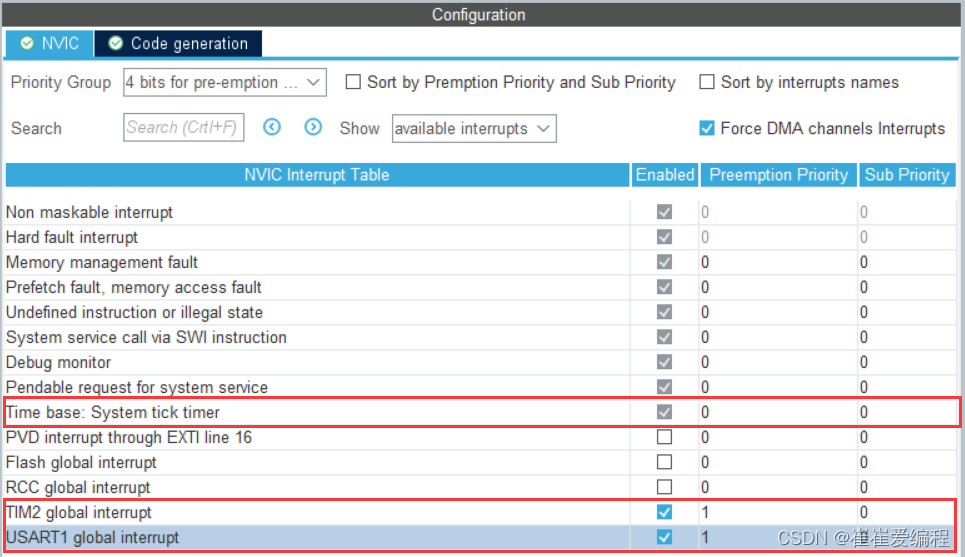Select the Non maskable interrupt row
The width and height of the screenshot is (965, 557).
coord(480,212)
